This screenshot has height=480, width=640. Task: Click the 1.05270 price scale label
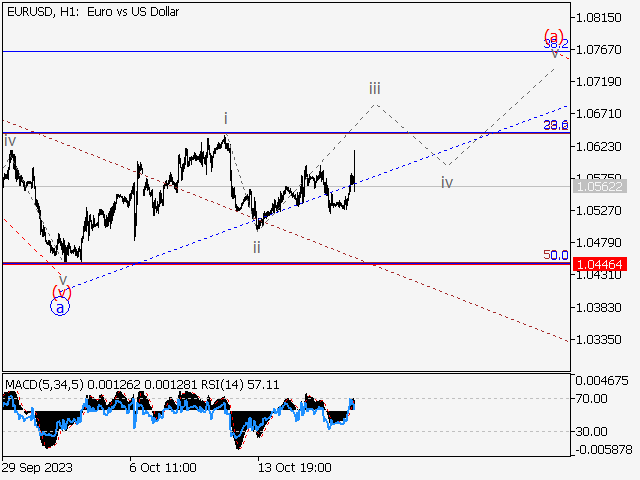point(598,211)
